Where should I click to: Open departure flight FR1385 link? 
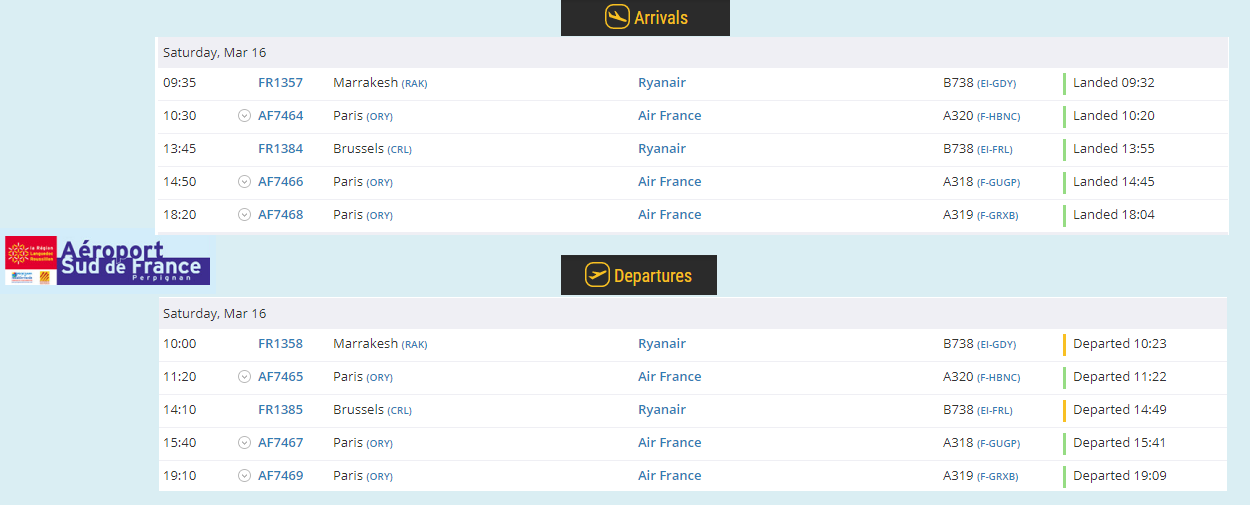[x=280, y=410]
